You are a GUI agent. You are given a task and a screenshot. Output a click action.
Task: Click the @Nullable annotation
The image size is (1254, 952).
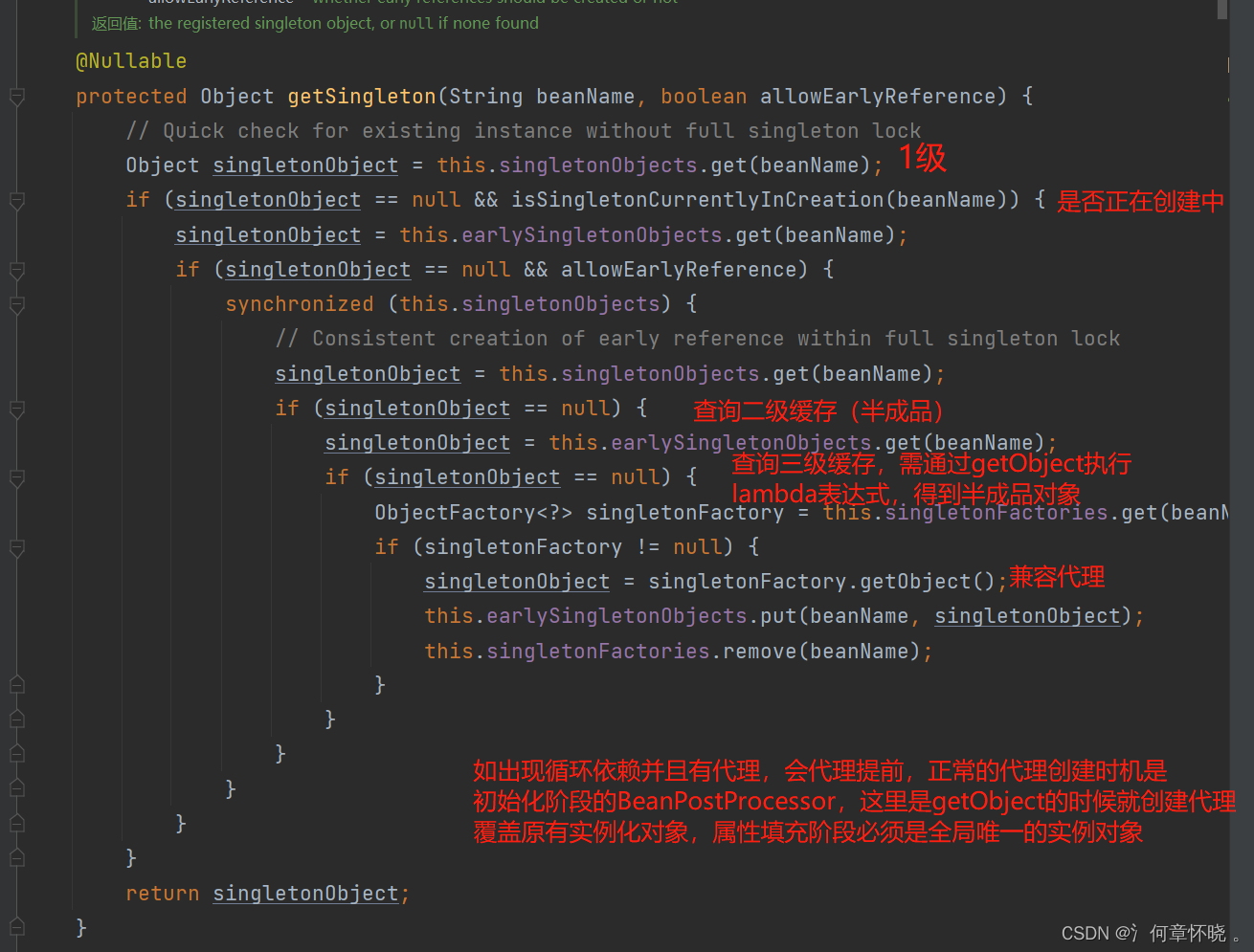pos(131,61)
